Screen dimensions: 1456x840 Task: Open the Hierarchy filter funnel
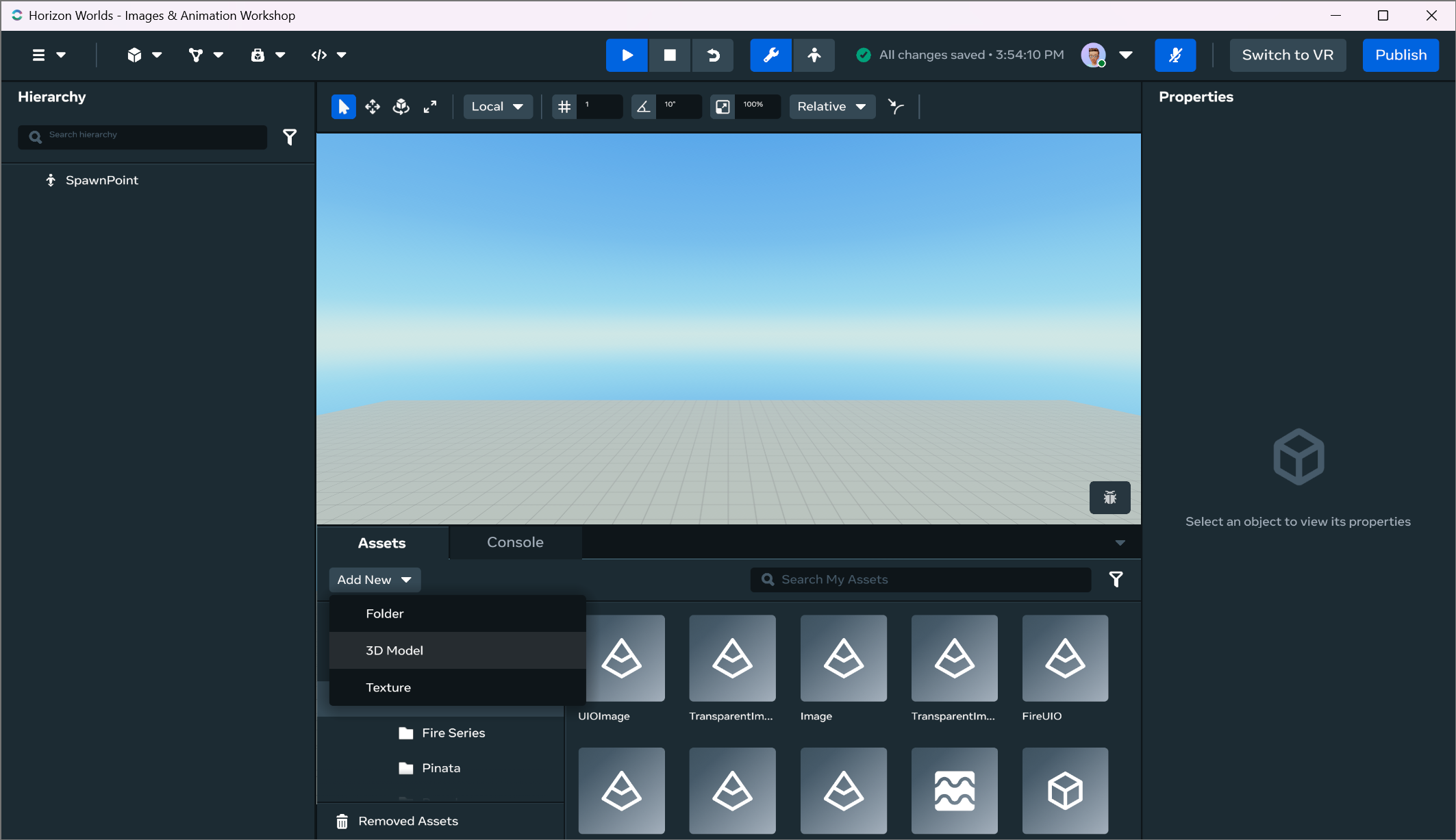(x=290, y=137)
